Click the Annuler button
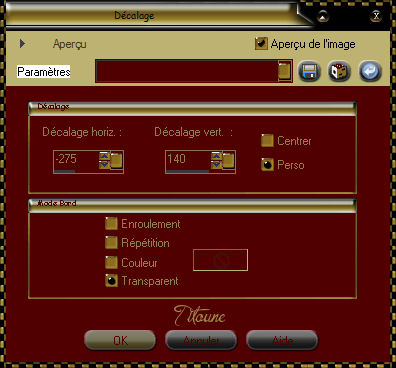396x368 pixels. coord(201,340)
